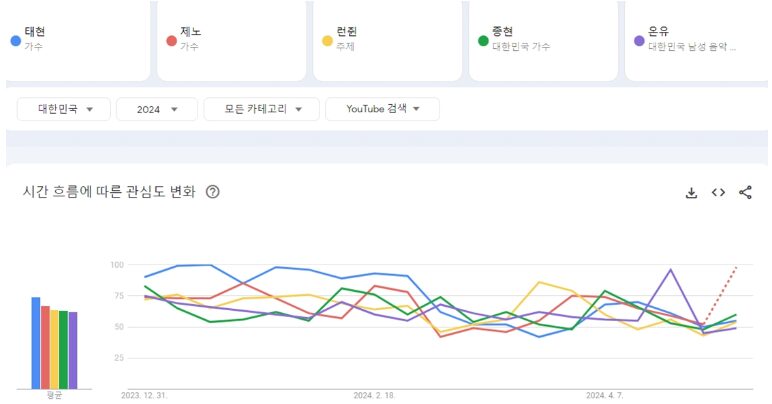
Task: Open the 대한민국 region dropdown
Action: 63,109
